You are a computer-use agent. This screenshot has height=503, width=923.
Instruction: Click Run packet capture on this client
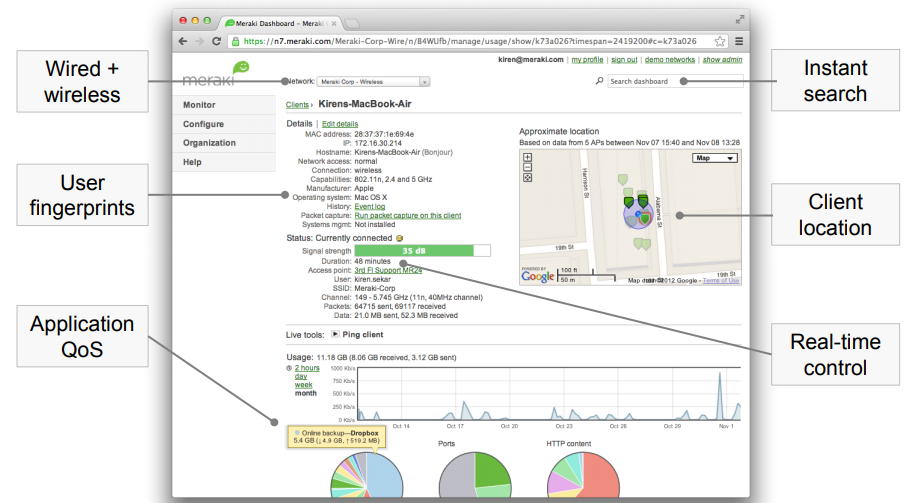point(408,215)
